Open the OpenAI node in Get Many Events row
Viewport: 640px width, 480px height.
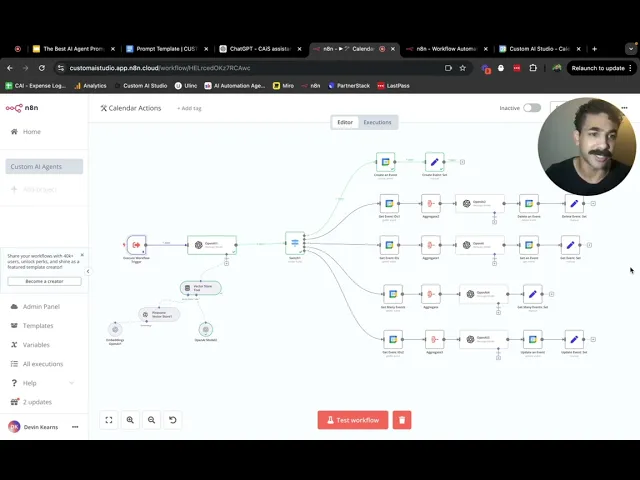coord(484,294)
